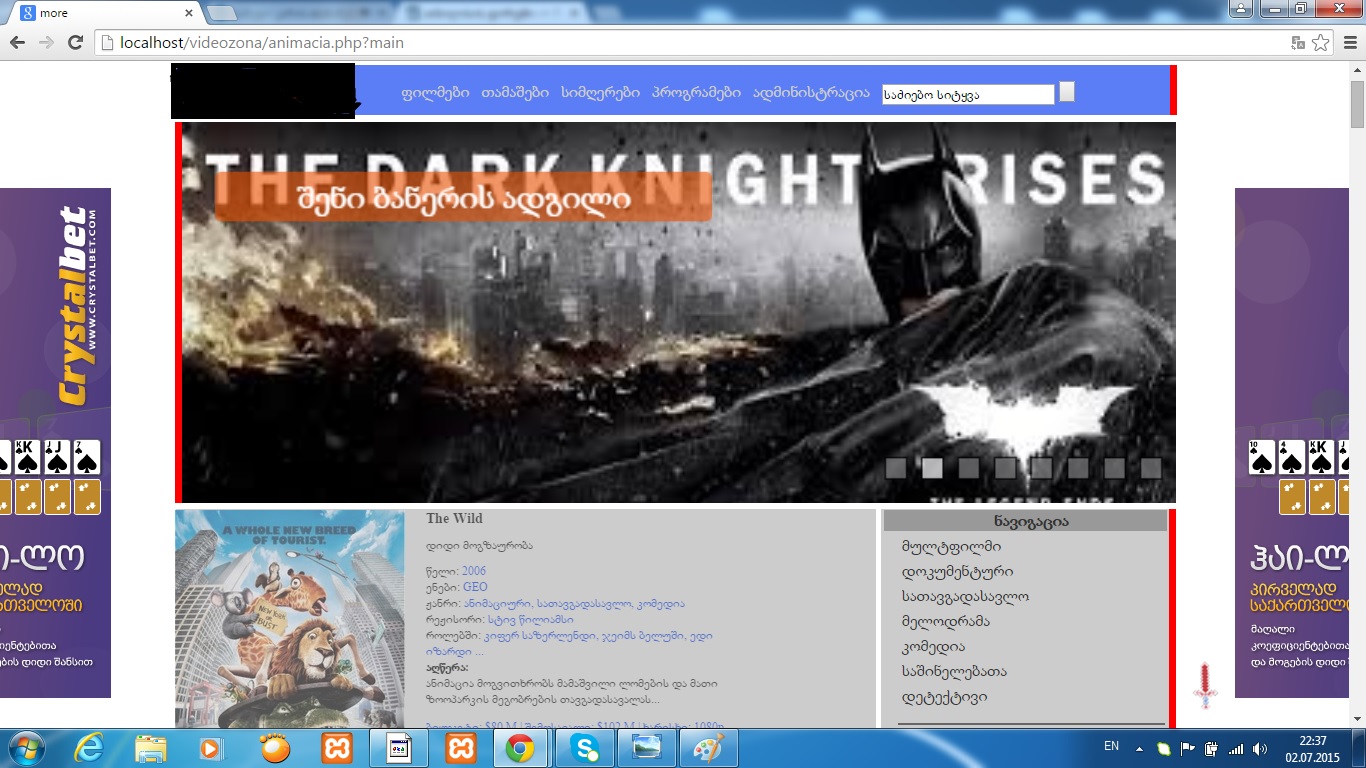This screenshot has height=768, width=1366.
Task: Open The Wild movie poster
Action: (290, 618)
